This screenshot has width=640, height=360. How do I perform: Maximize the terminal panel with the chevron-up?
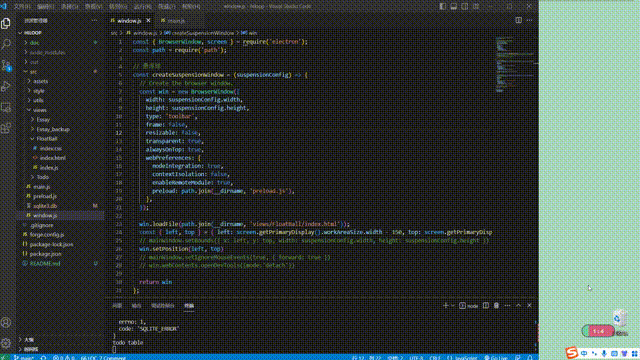click(518, 305)
